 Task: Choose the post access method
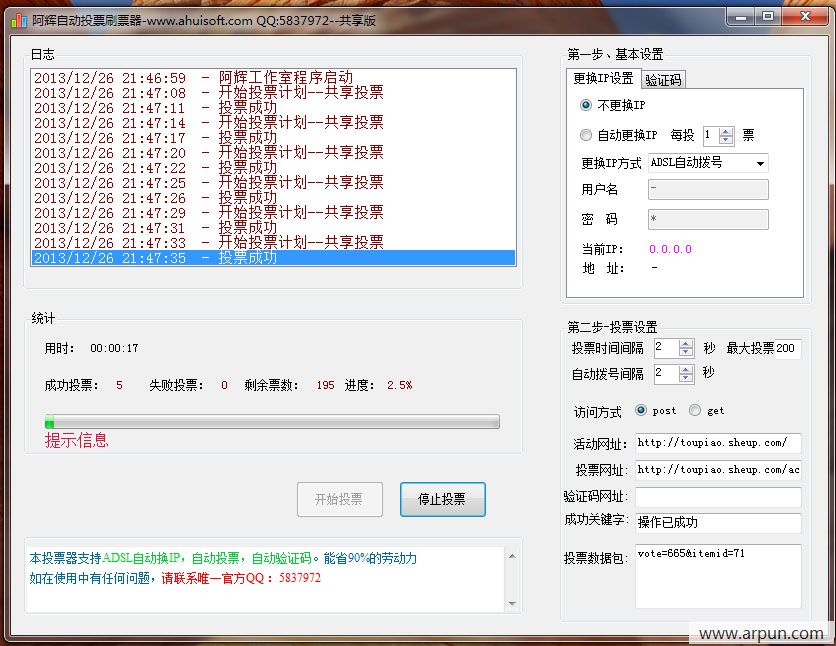click(x=641, y=411)
